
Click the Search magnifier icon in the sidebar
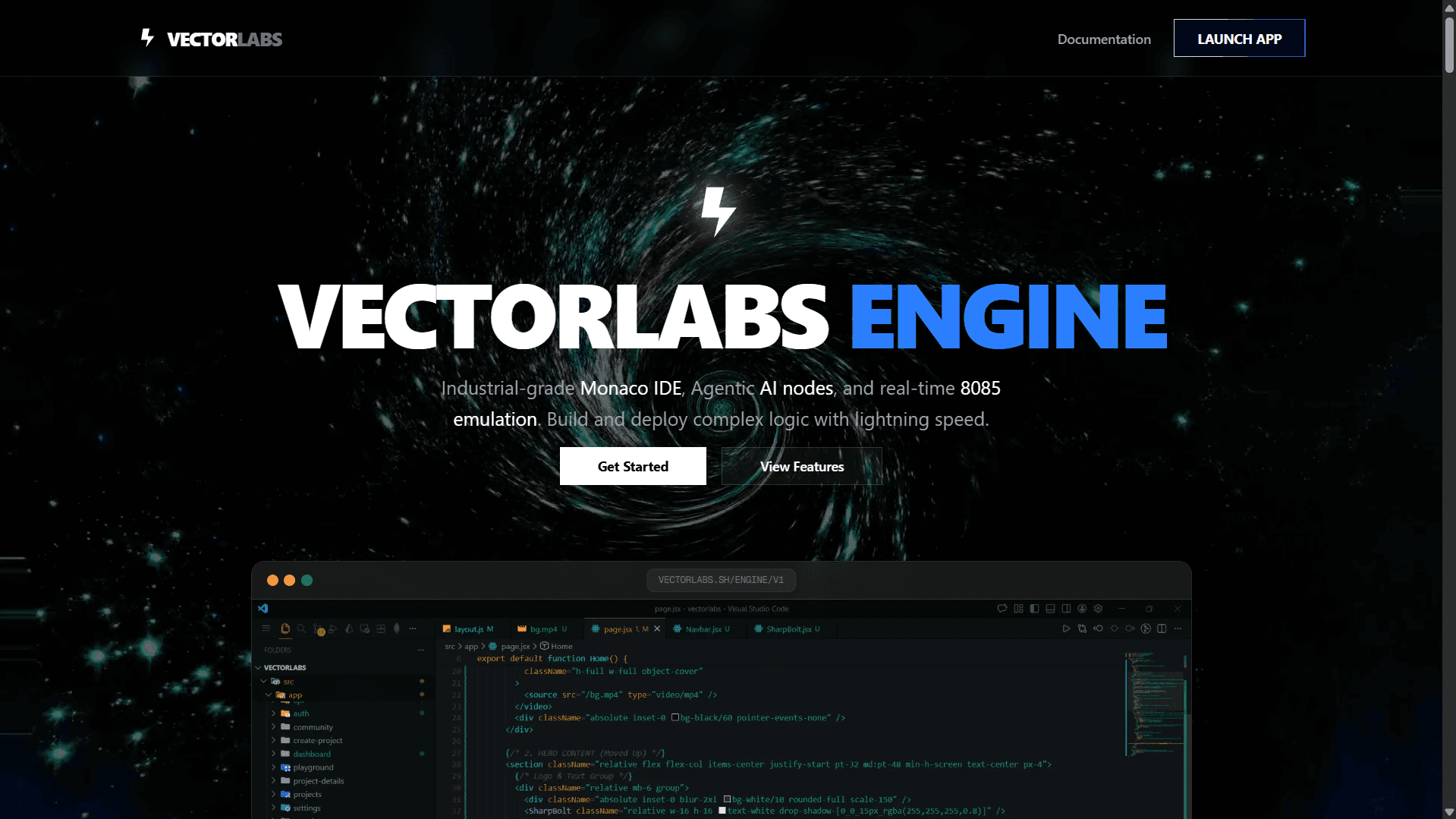tap(301, 628)
